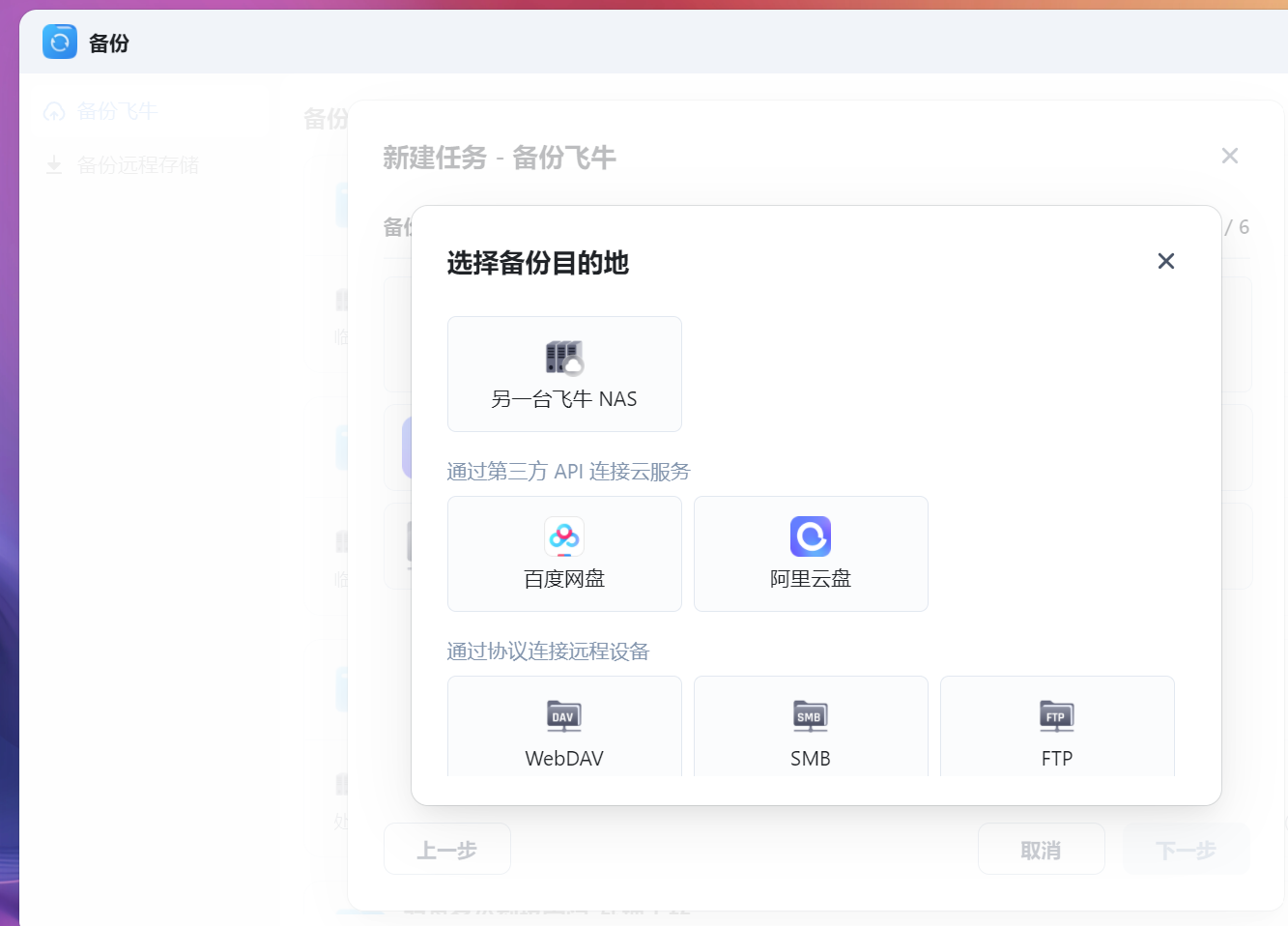Viewport: 1288px width, 926px height.
Task: Select the upload cloud icon beside 备份飞牛
Action: coord(55,112)
